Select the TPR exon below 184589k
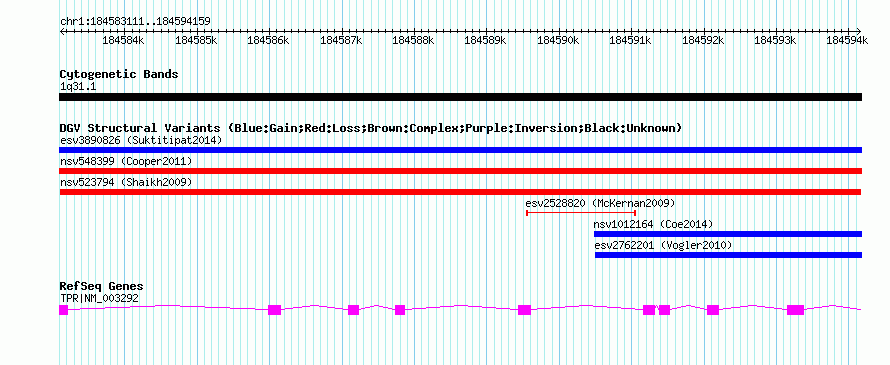Image resolution: width=890 pixels, height=365 pixels. 524,310
